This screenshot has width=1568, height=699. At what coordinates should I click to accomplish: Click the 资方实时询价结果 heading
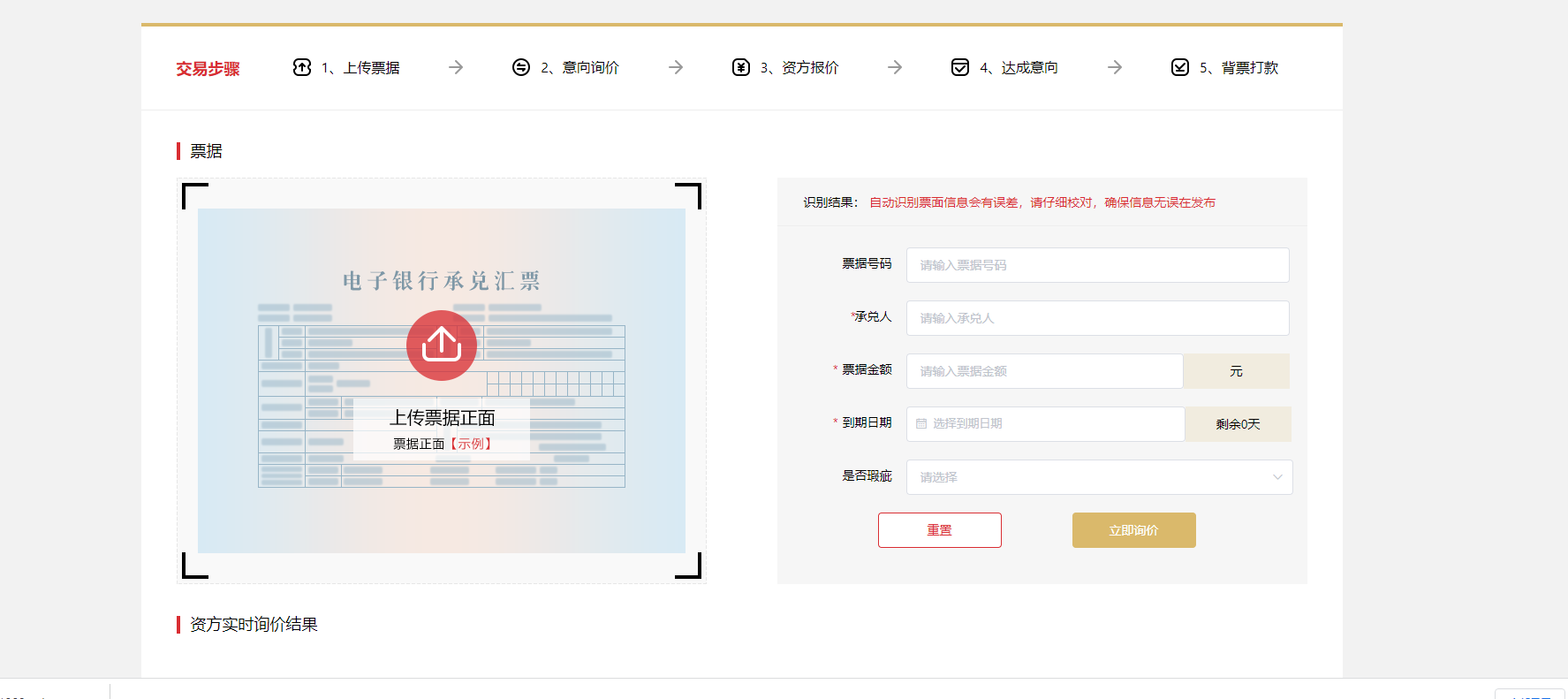pos(254,624)
